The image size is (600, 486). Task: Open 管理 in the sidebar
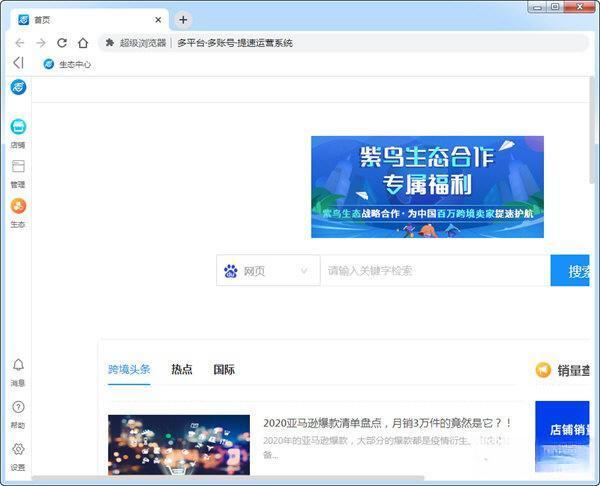[x=18, y=174]
